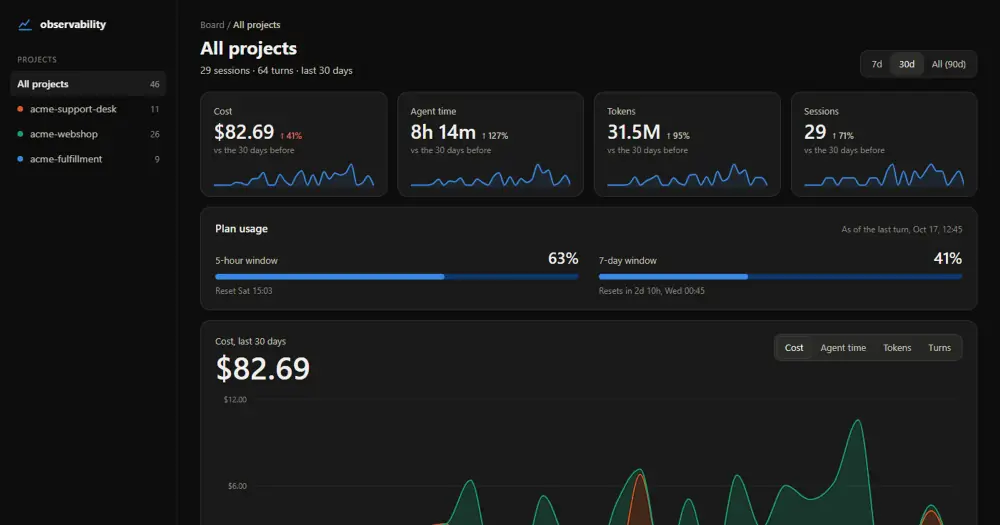Open the acme-fulfillment project
Viewport: 1000px width, 525px height.
click(88, 159)
